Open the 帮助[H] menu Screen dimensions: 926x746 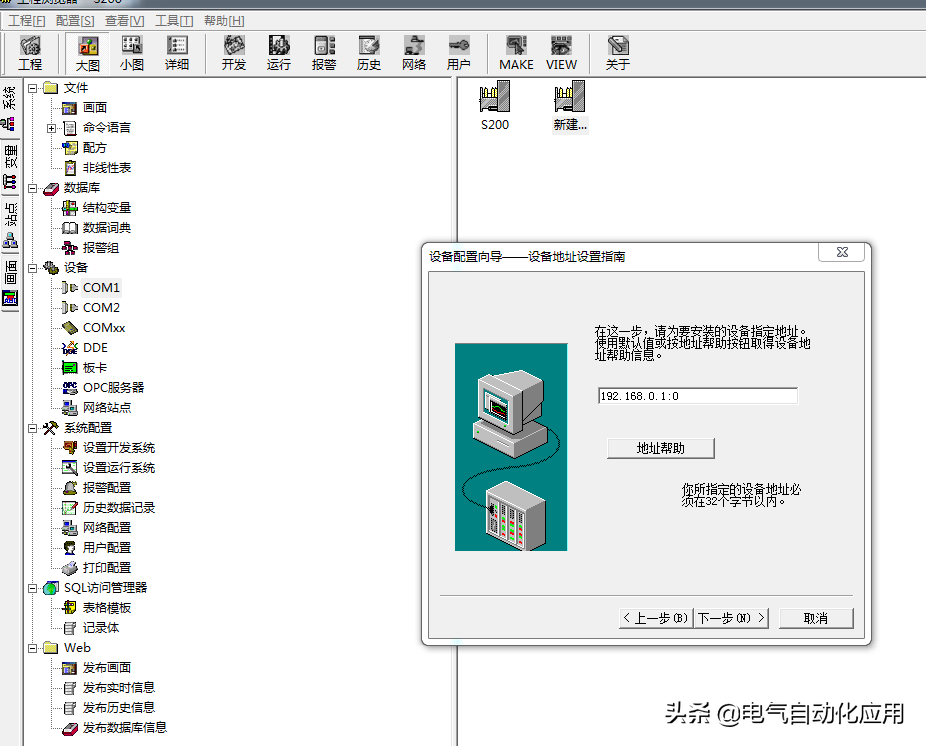pos(224,21)
